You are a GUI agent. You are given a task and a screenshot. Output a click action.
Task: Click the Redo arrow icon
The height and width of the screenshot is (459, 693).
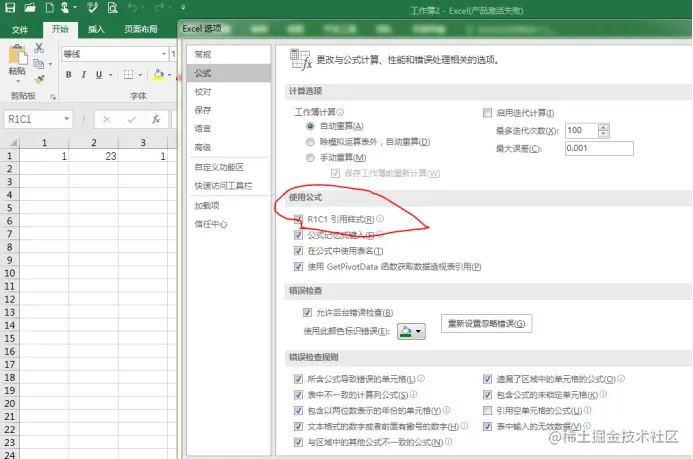pyautogui.click(x=160, y=7)
